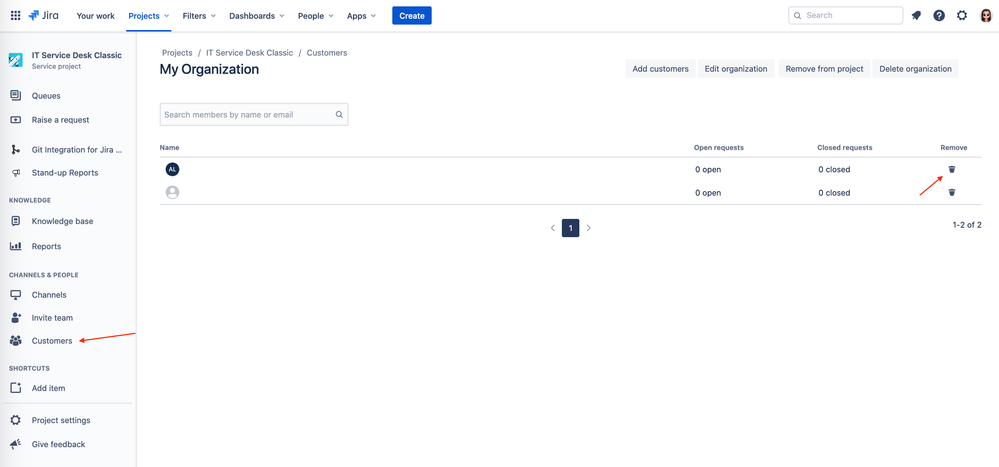This screenshot has height=467, width=999.
Task: Click the Name column header
Action: 169,148
